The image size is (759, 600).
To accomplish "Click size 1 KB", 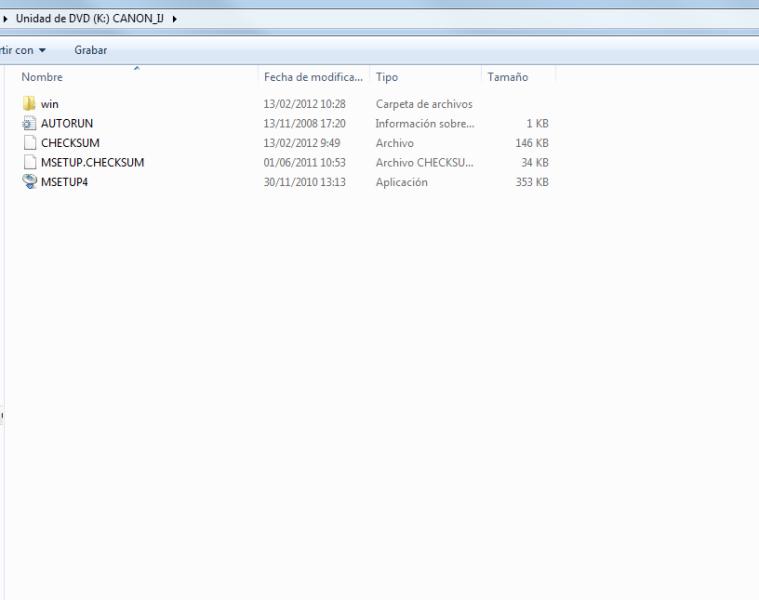I will (537, 123).
